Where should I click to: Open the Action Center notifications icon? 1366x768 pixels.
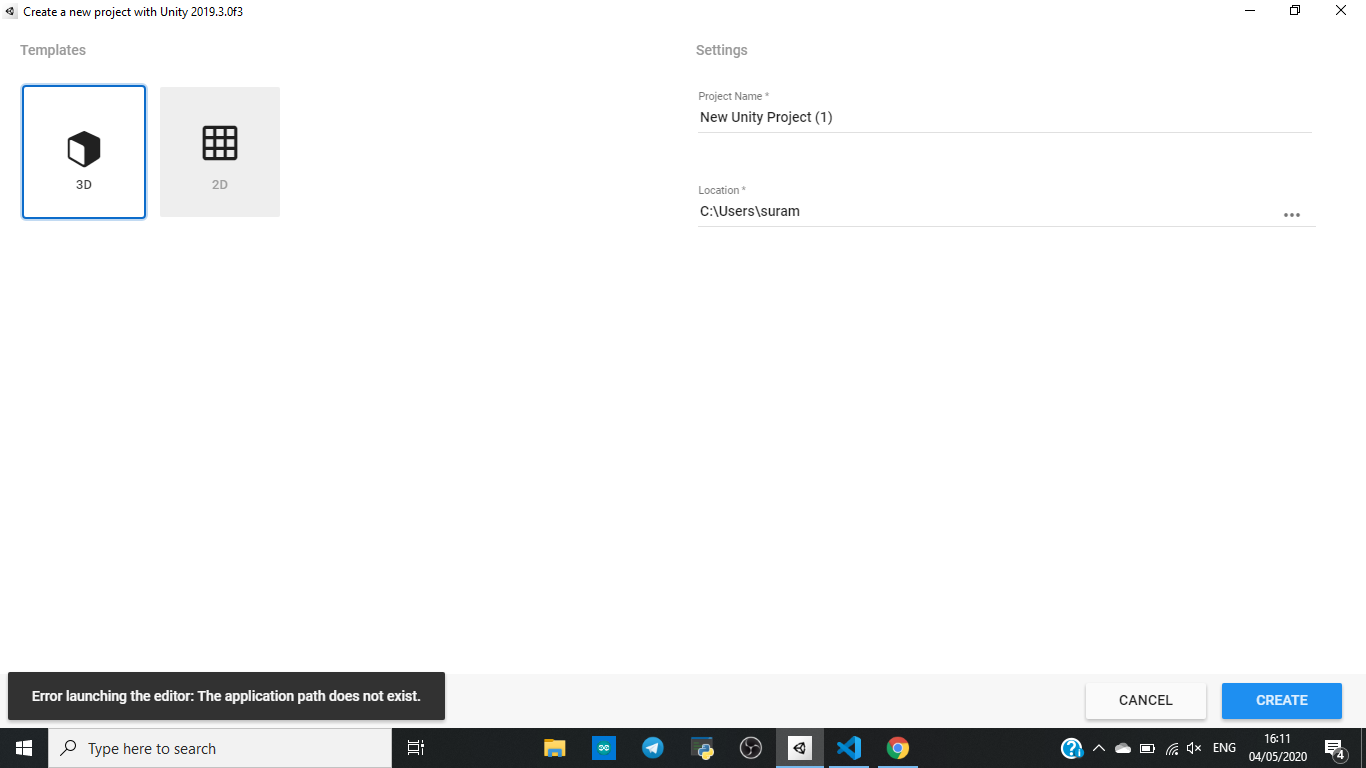pos(1335,748)
